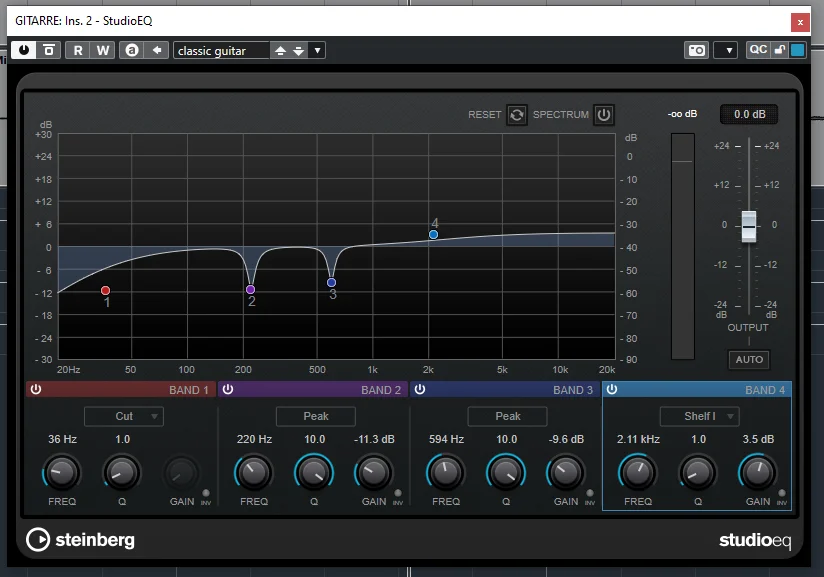Viewport: 824px width, 577px height.
Task: Click Band 1 Q knob
Action: click(122, 472)
